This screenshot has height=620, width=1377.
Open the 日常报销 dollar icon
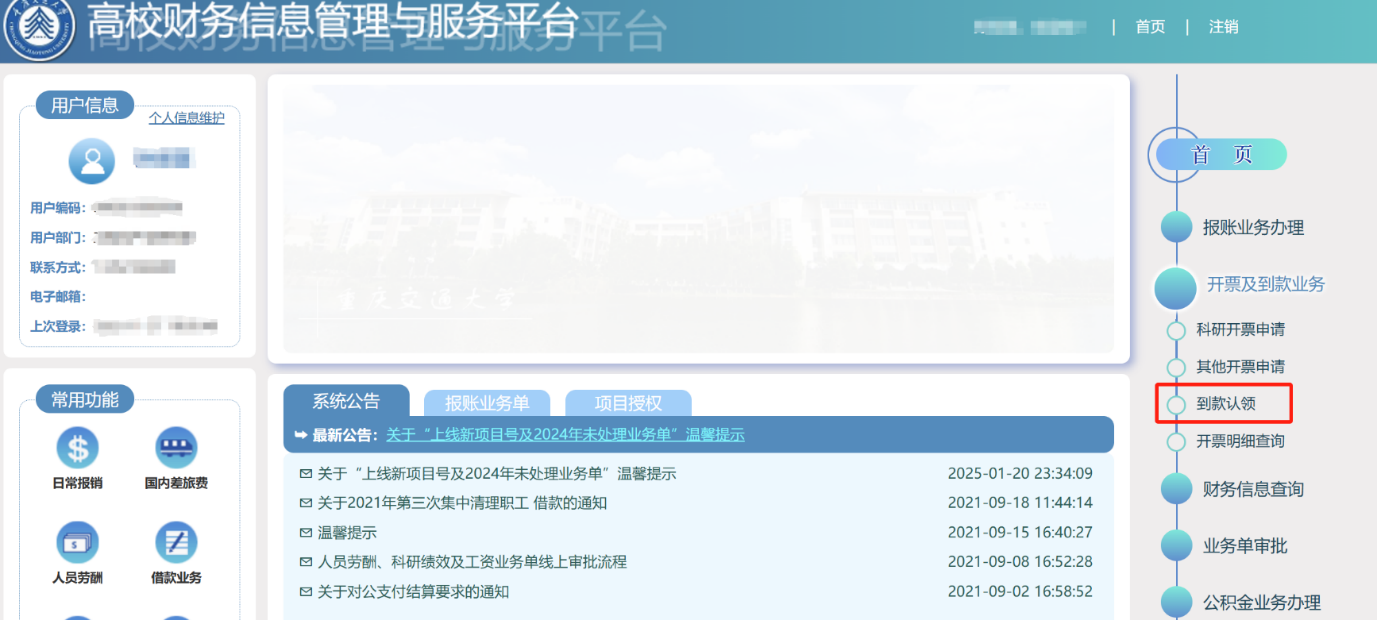click(x=77, y=448)
